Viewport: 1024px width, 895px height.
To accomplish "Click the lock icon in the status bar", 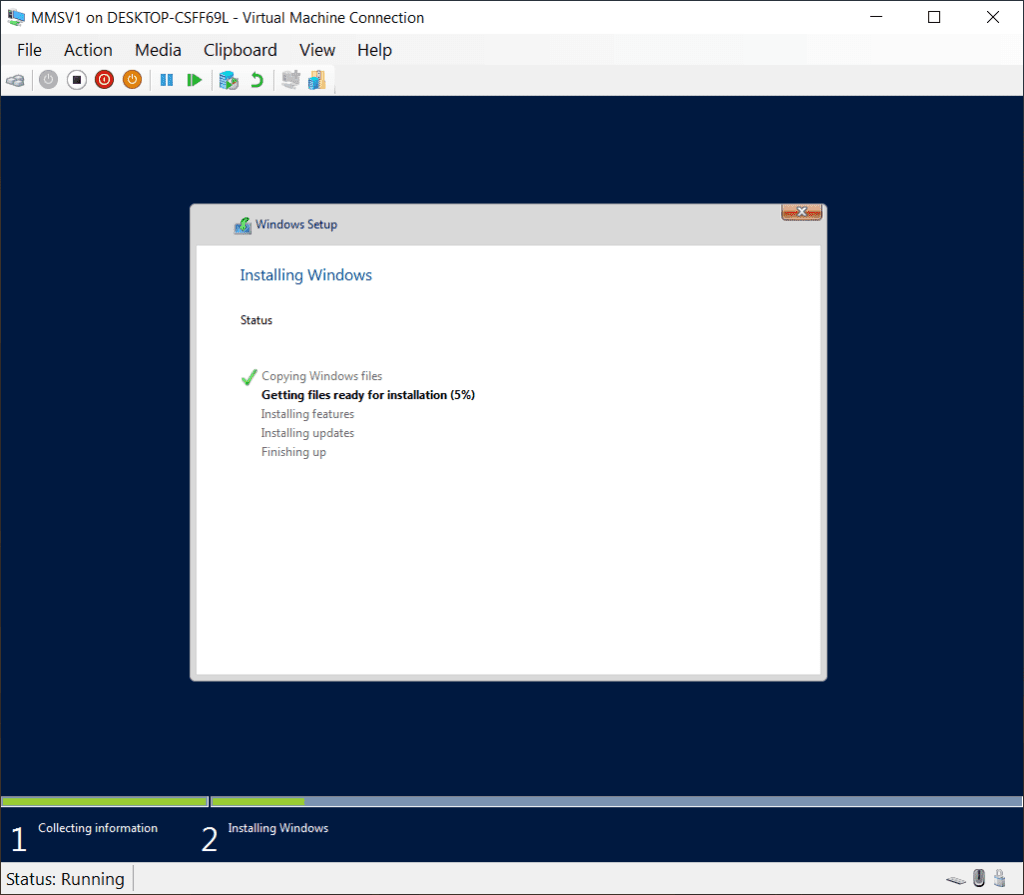I will coord(999,878).
